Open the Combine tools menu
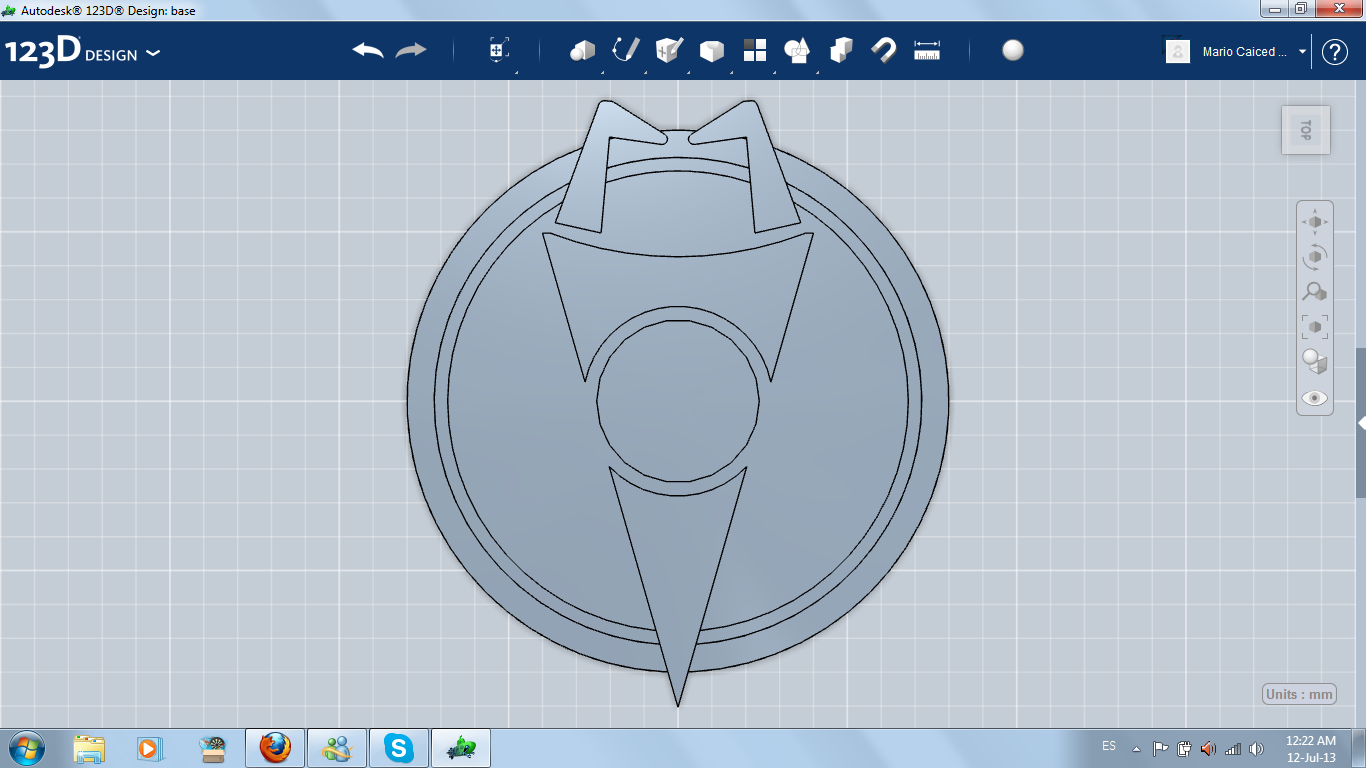The height and width of the screenshot is (768, 1366). 841,50
